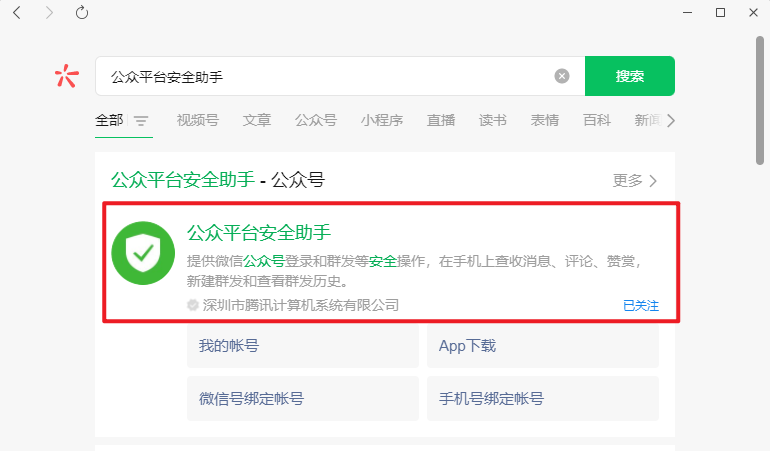Switch to the 表情 tab
This screenshot has width=770, height=451.
(545, 120)
